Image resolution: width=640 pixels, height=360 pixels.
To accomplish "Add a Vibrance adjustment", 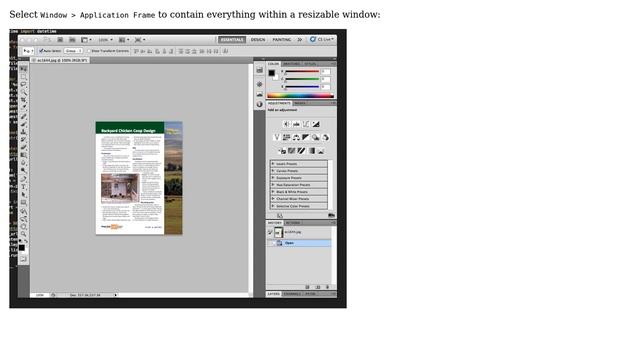I will tap(277, 138).
